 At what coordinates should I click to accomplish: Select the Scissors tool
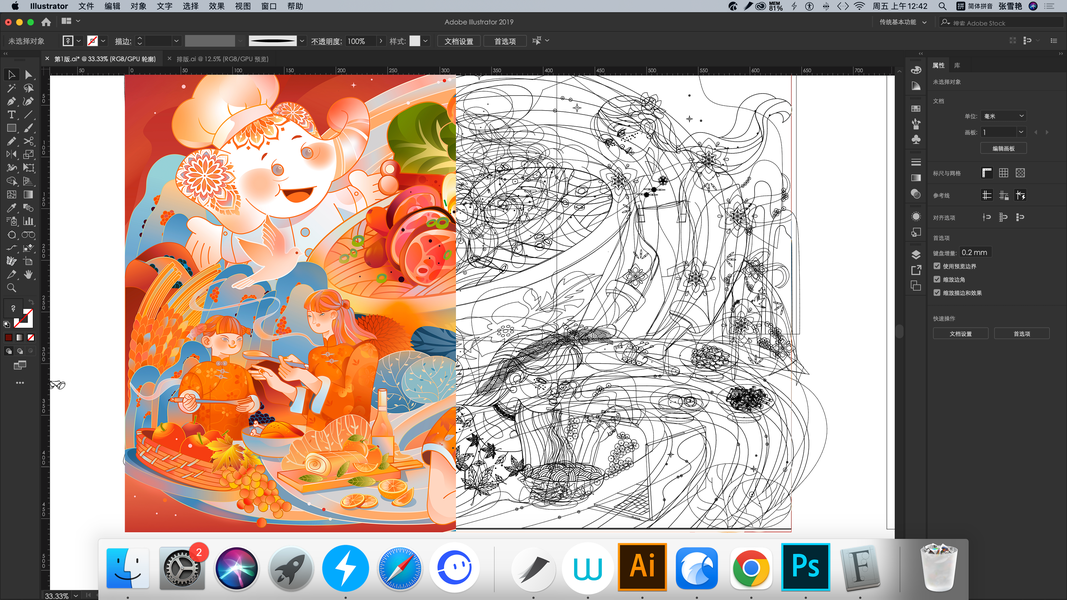coord(28,141)
